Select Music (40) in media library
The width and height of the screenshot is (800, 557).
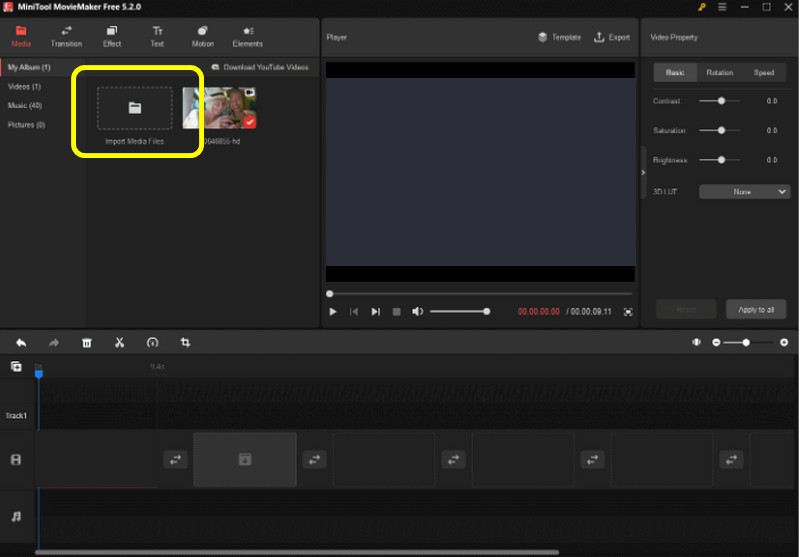[x=25, y=105]
